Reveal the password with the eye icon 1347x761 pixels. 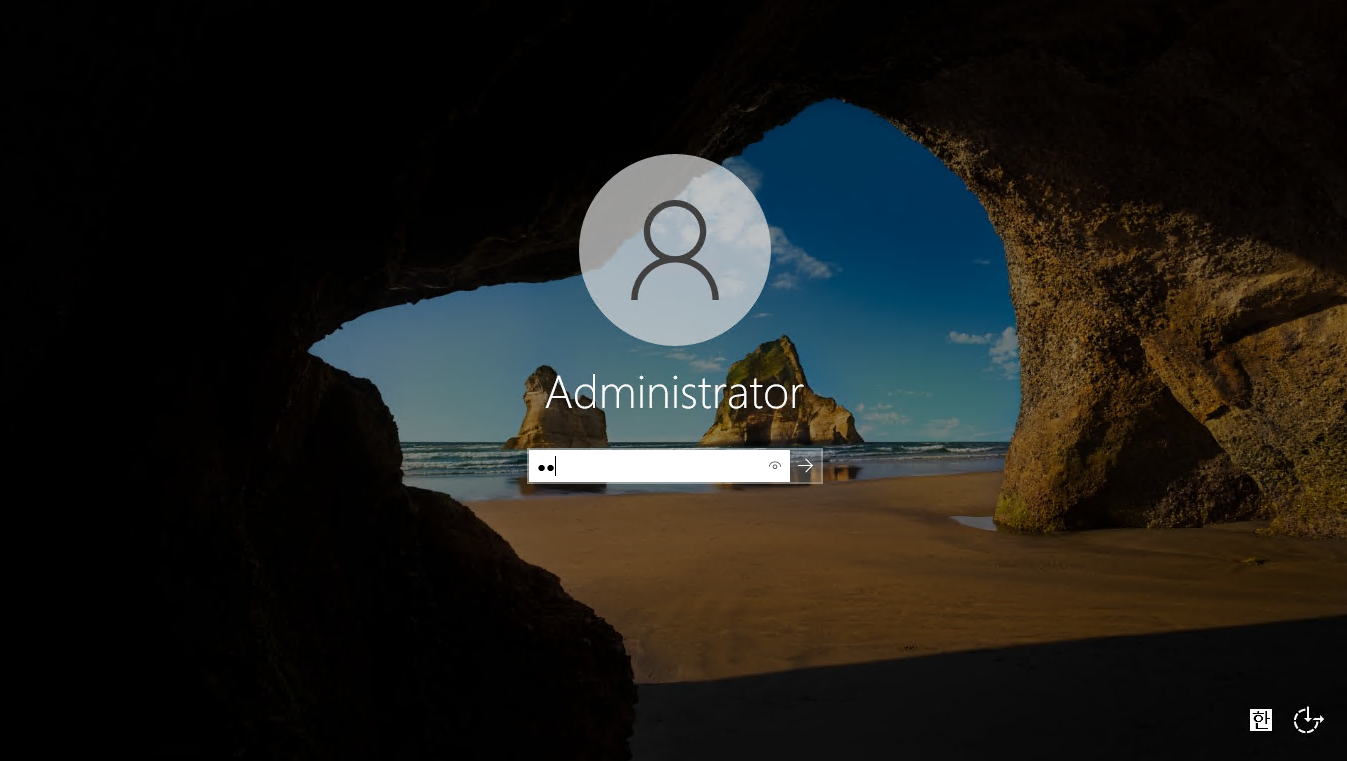(x=775, y=466)
